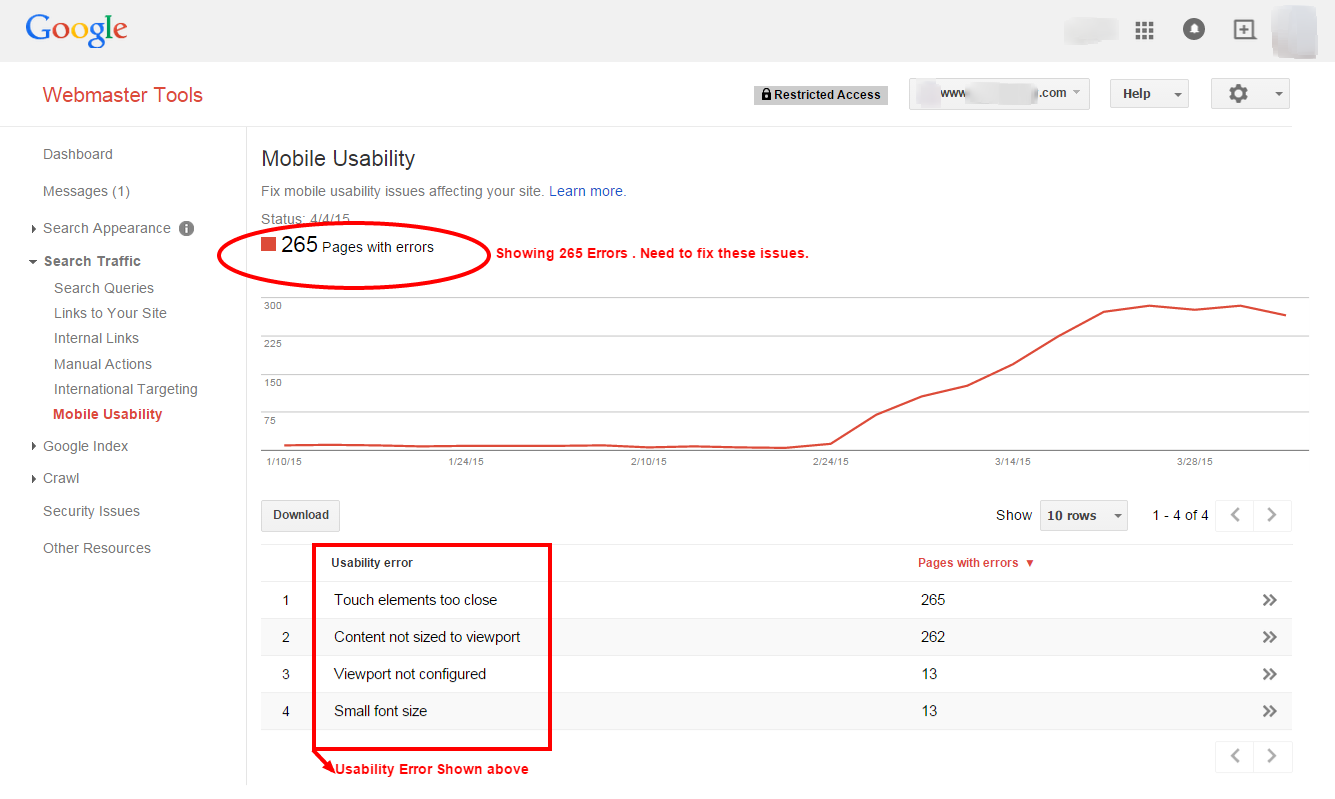Open Security Issues page
Viewport: 1335px width, 799px height.
tap(91, 511)
